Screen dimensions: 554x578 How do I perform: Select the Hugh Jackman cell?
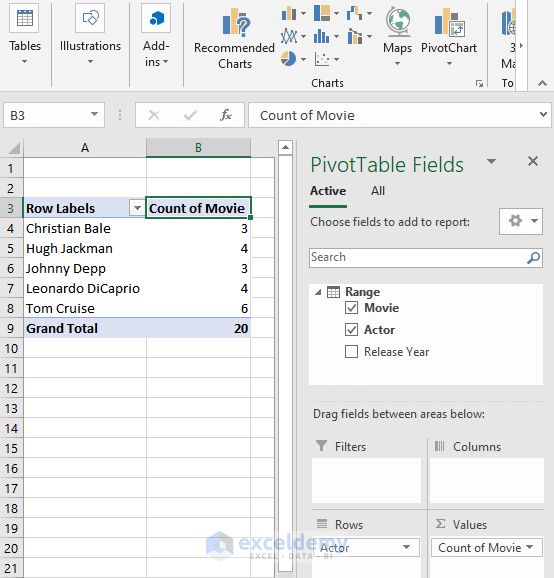click(85, 248)
